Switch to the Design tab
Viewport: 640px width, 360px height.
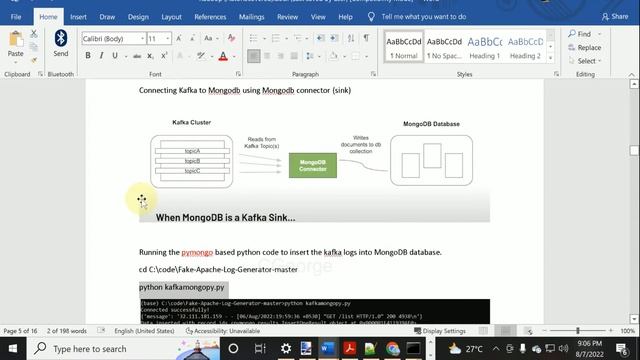(138, 17)
